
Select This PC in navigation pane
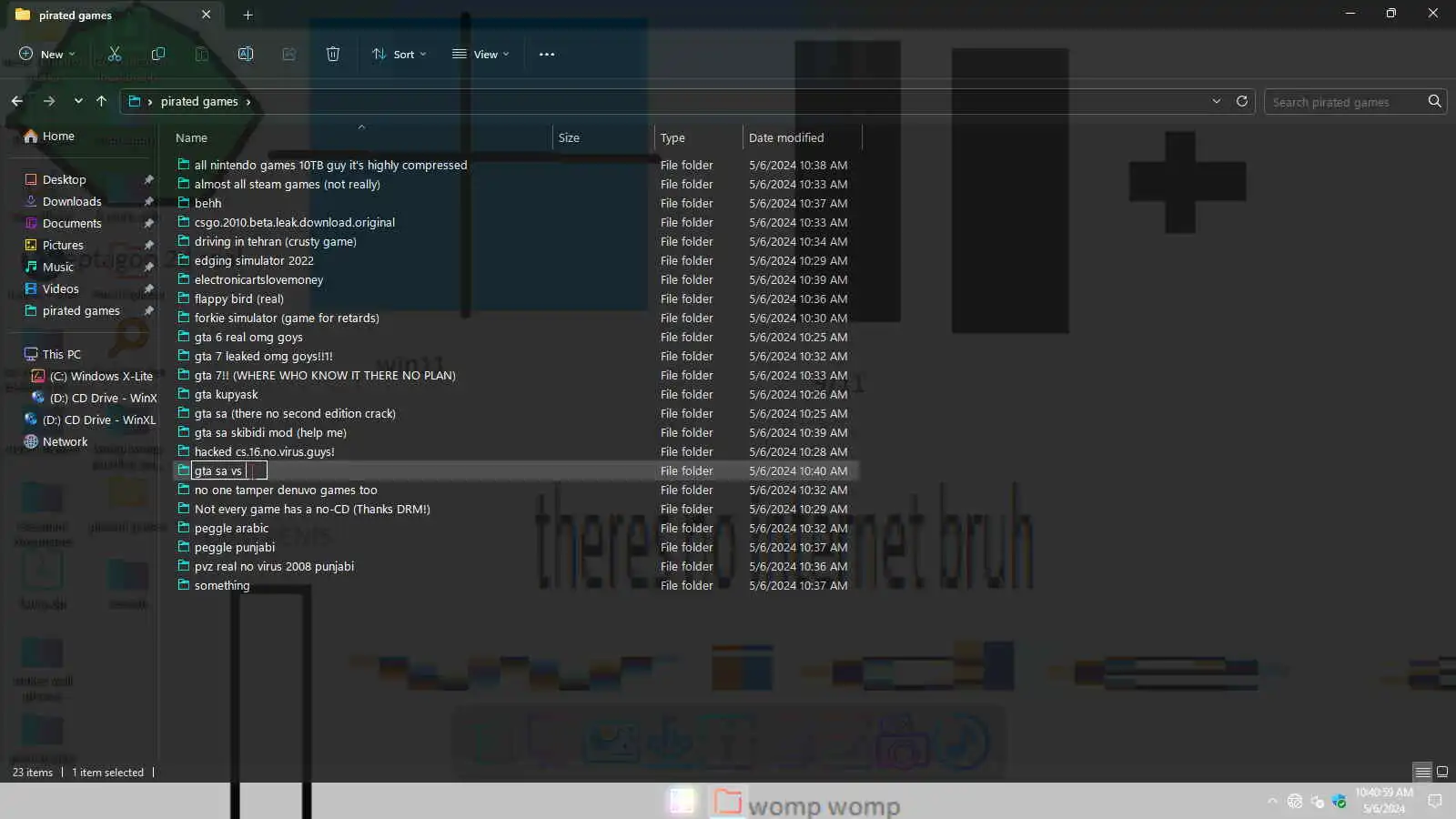61,354
